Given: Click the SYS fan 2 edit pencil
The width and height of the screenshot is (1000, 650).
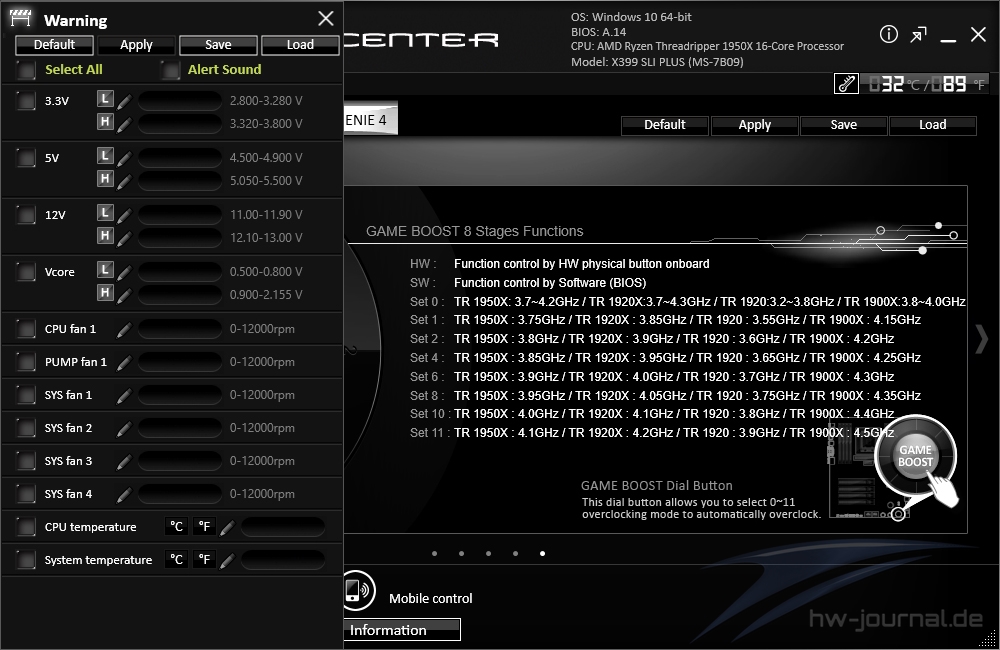Looking at the screenshot, I should tap(124, 428).
